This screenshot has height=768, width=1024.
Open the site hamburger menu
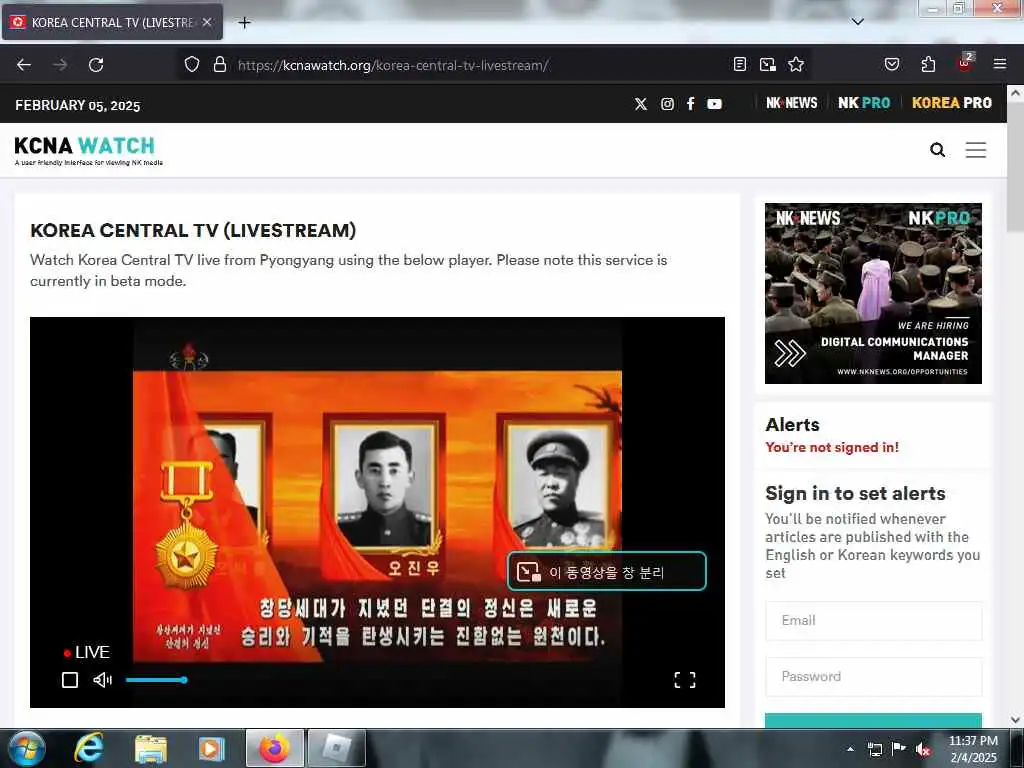click(x=976, y=150)
